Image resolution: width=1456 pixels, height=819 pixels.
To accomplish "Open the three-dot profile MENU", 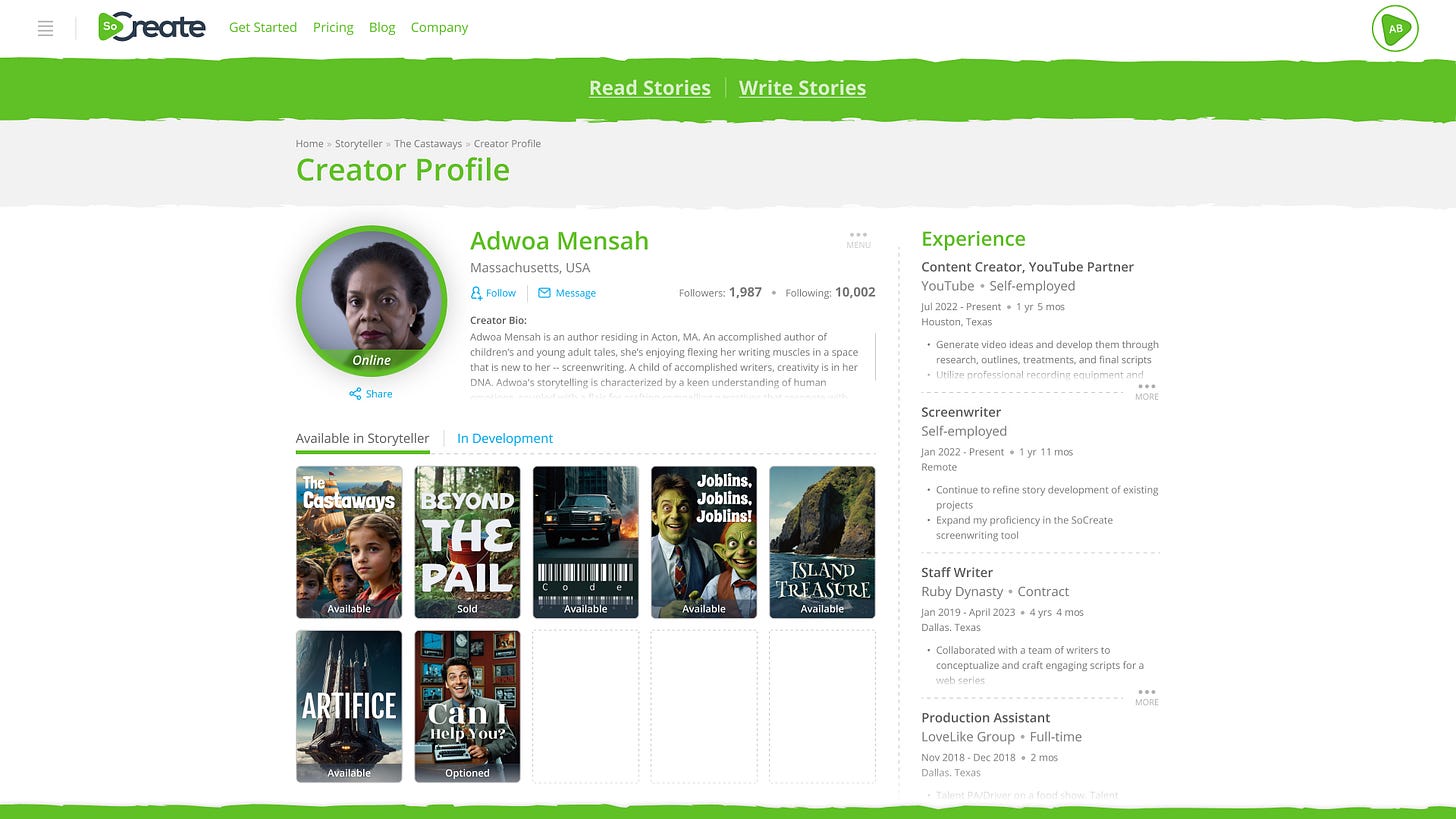I will (858, 239).
